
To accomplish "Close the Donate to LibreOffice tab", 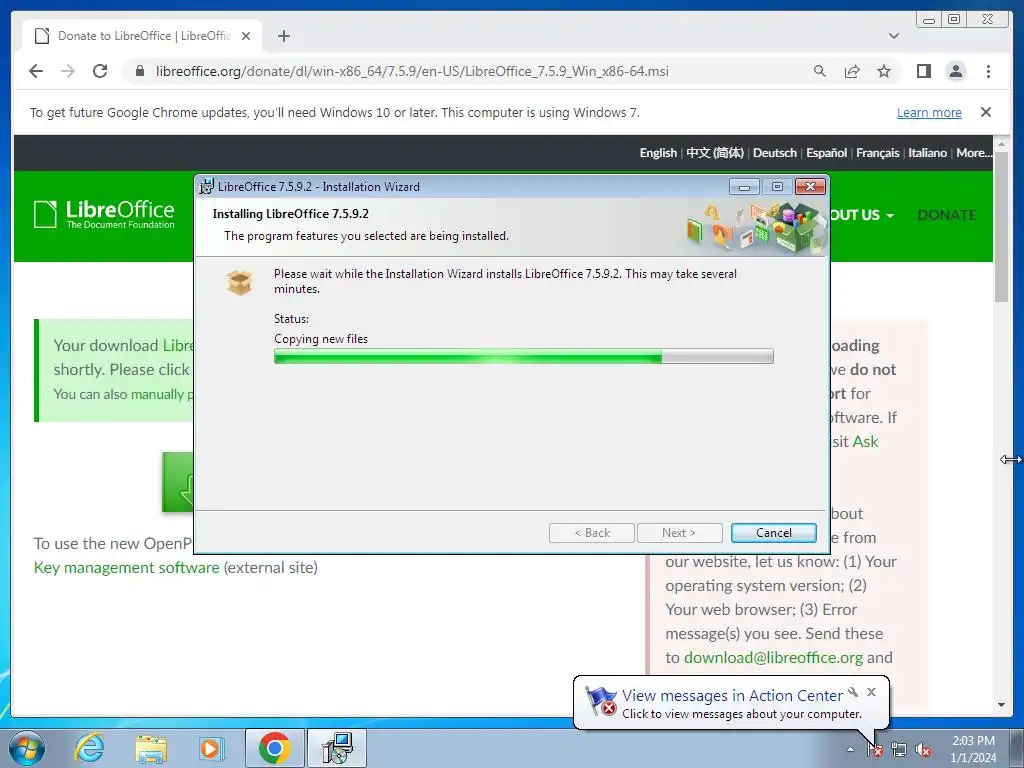I will [x=246, y=36].
